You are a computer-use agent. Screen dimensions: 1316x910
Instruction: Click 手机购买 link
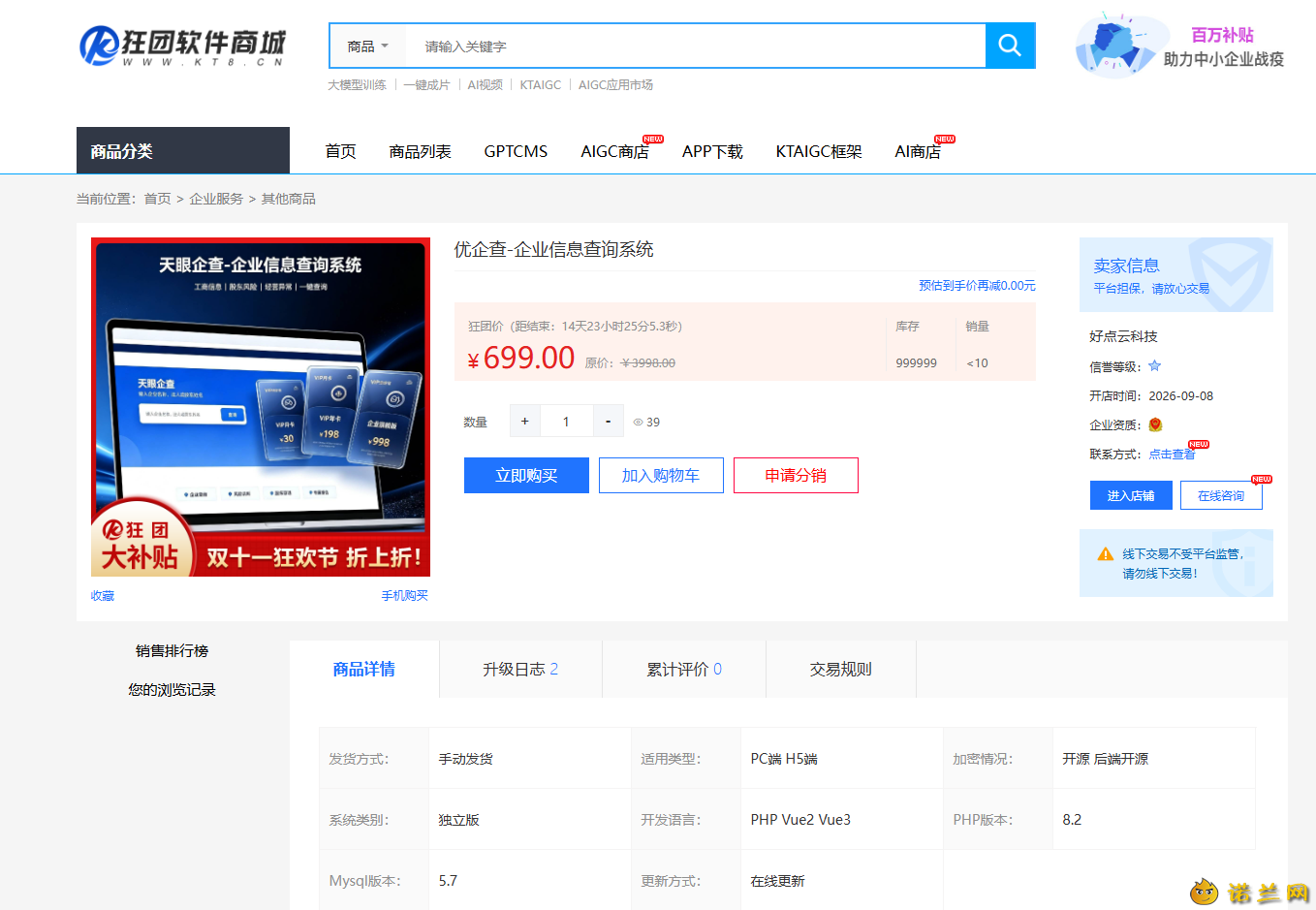pos(404,595)
